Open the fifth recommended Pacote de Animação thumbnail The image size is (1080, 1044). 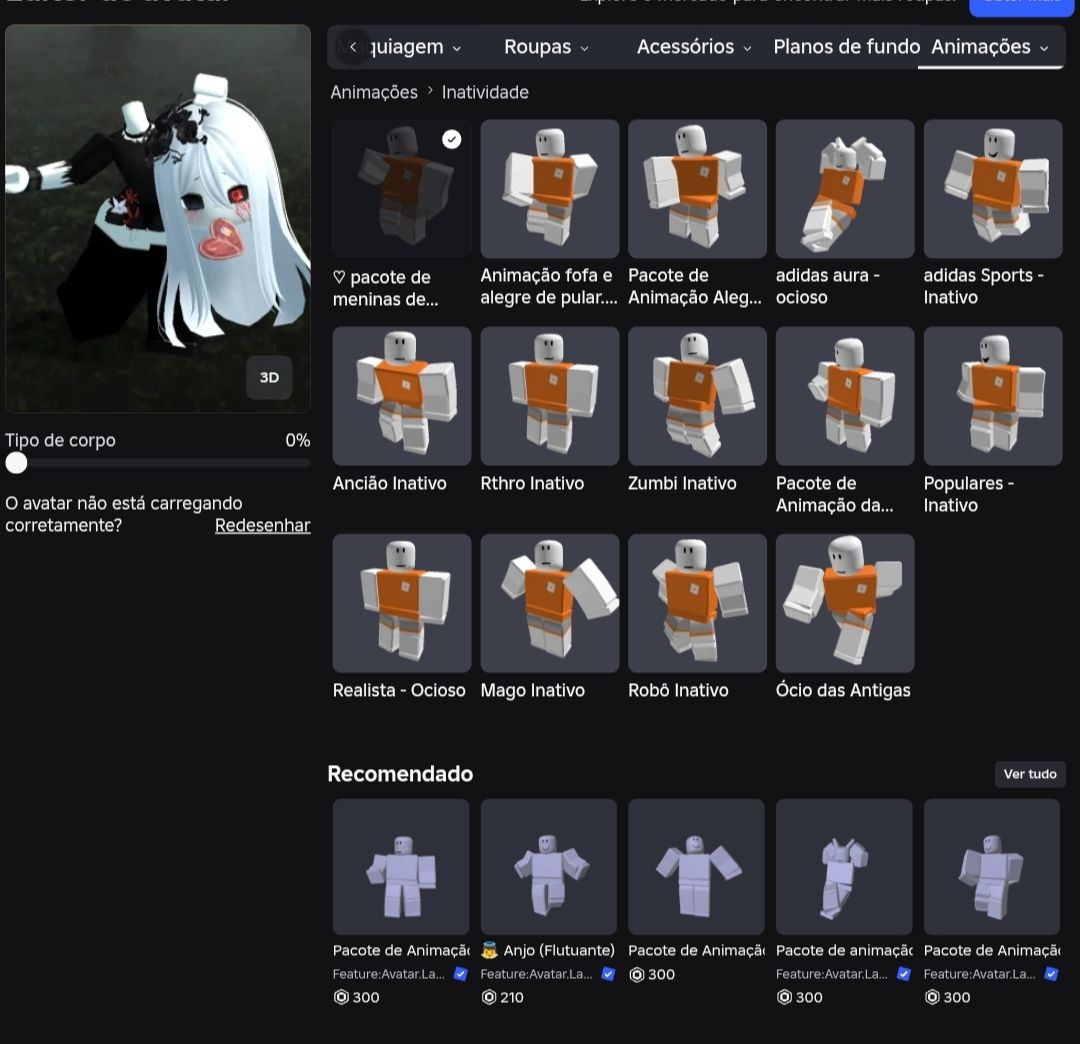tap(992, 867)
